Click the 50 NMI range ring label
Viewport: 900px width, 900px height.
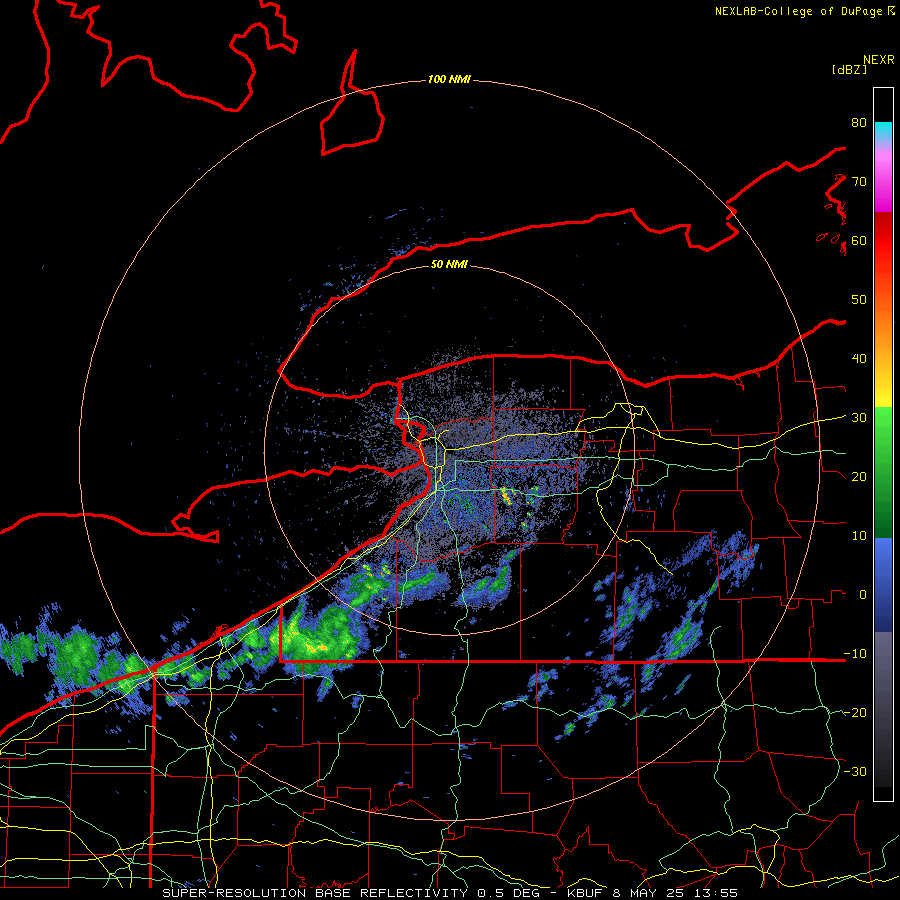pos(449,264)
